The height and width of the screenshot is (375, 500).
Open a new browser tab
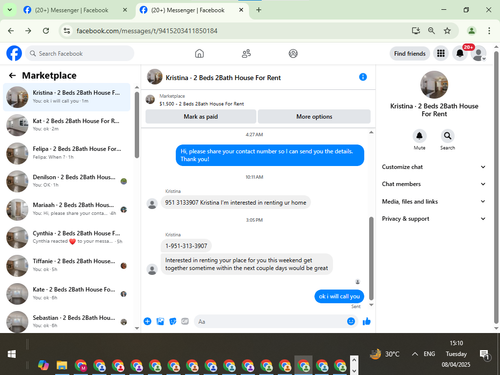(x=259, y=10)
